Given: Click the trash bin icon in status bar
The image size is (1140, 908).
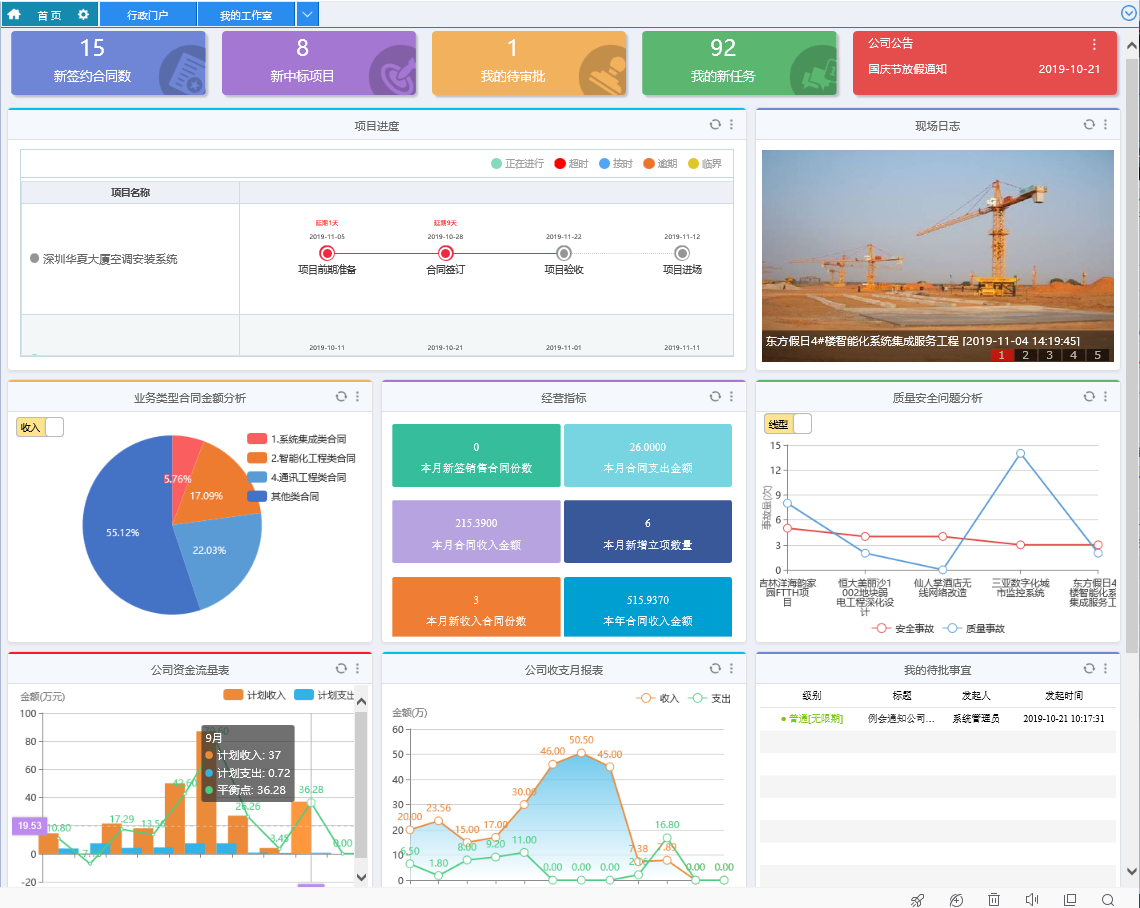Looking at the screenshot, I should 994,900.
